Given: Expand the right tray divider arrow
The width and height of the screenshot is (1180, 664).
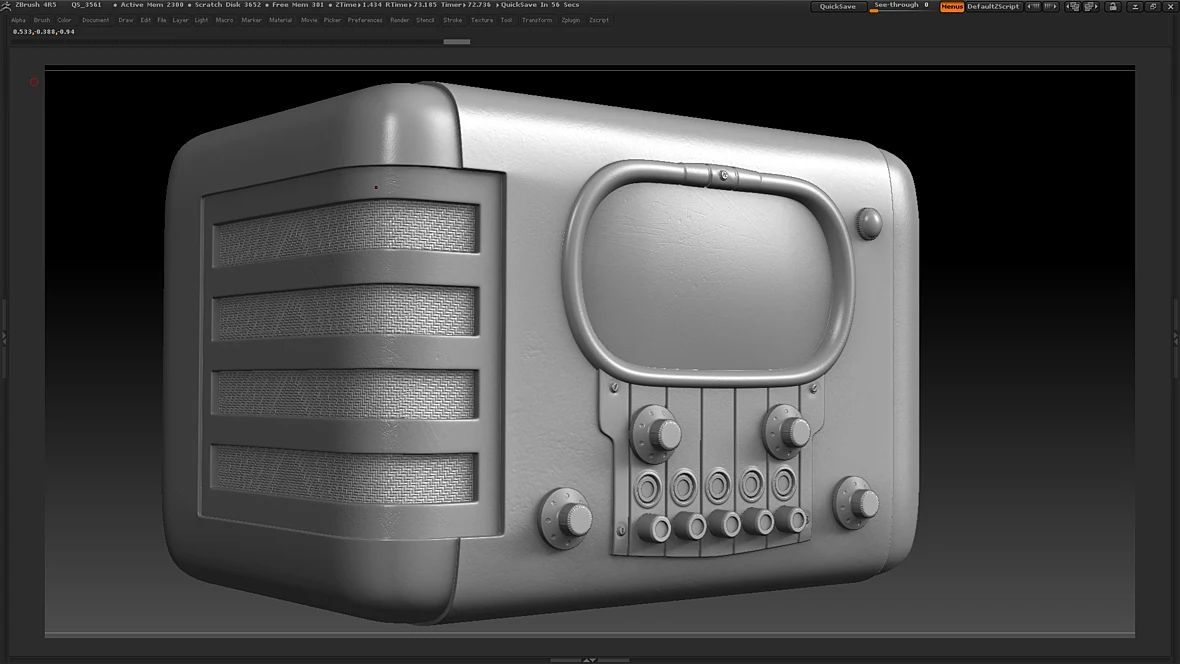Looking at the screenshot, I should [x=1176, y=338].
